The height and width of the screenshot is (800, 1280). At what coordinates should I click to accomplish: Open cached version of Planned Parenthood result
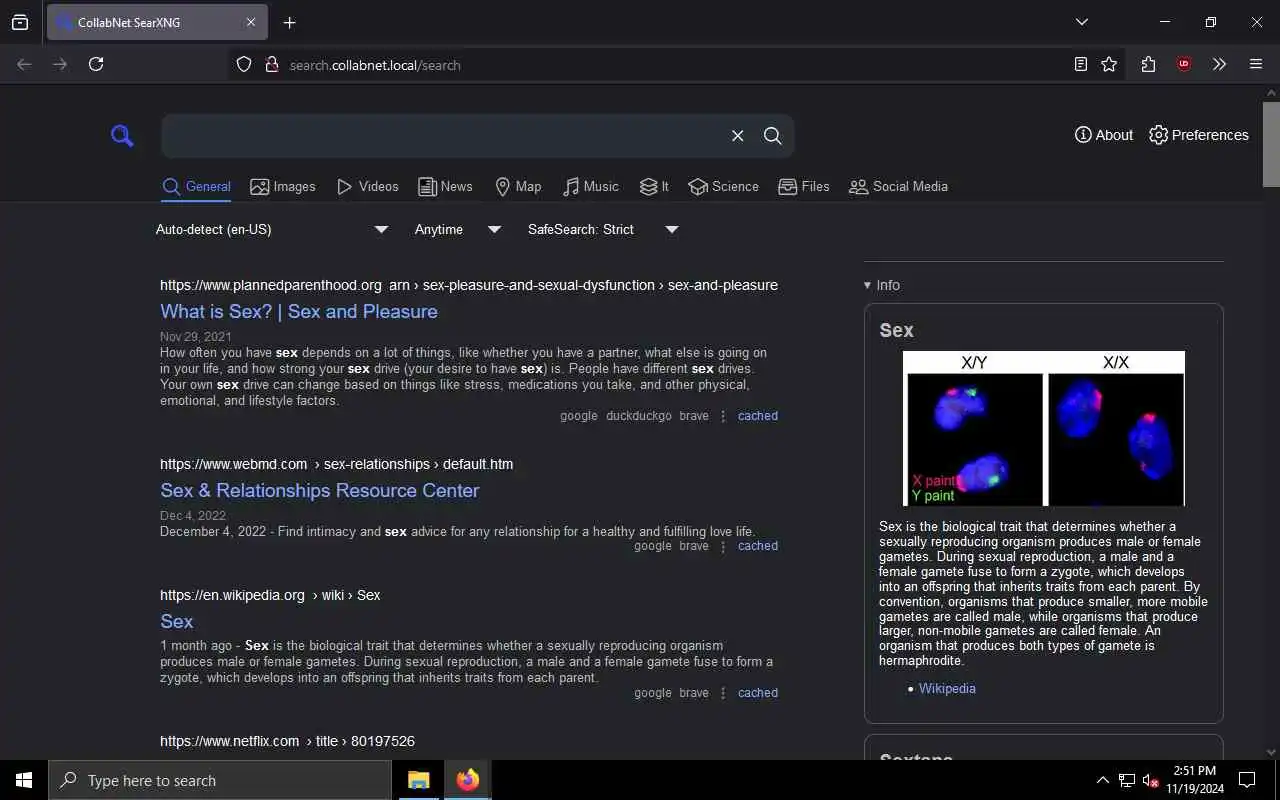tap(758, 416)
